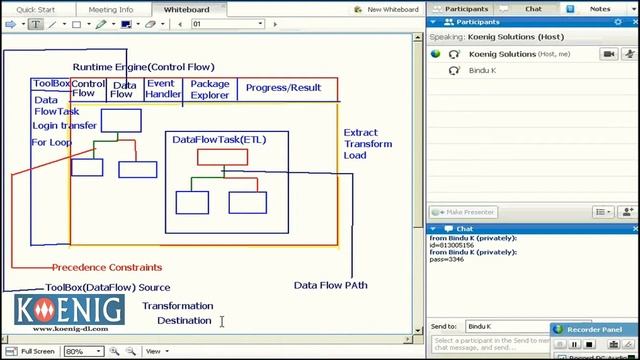640x360 pixels.
Task: Toggle the Notes panel button
Action: [594, 9]
